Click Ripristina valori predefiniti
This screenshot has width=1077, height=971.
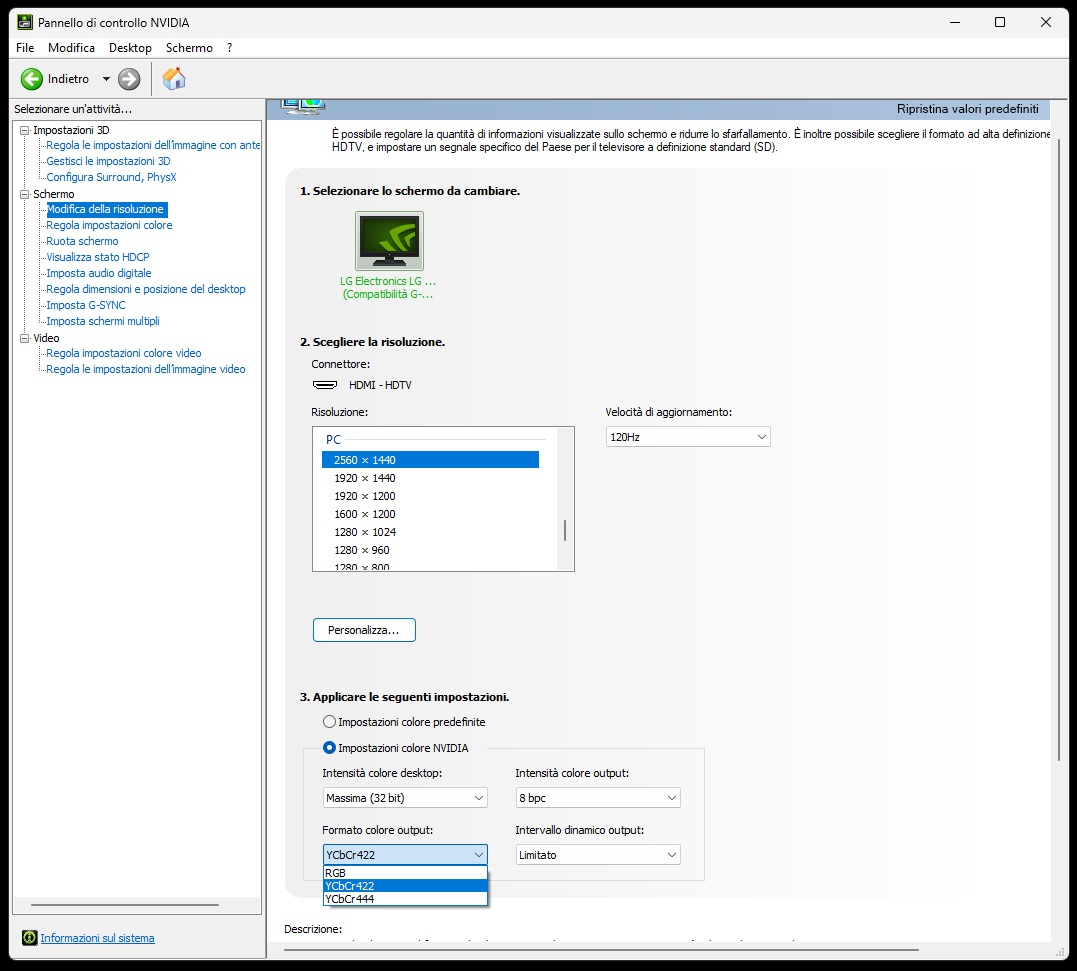click(968, 108)
